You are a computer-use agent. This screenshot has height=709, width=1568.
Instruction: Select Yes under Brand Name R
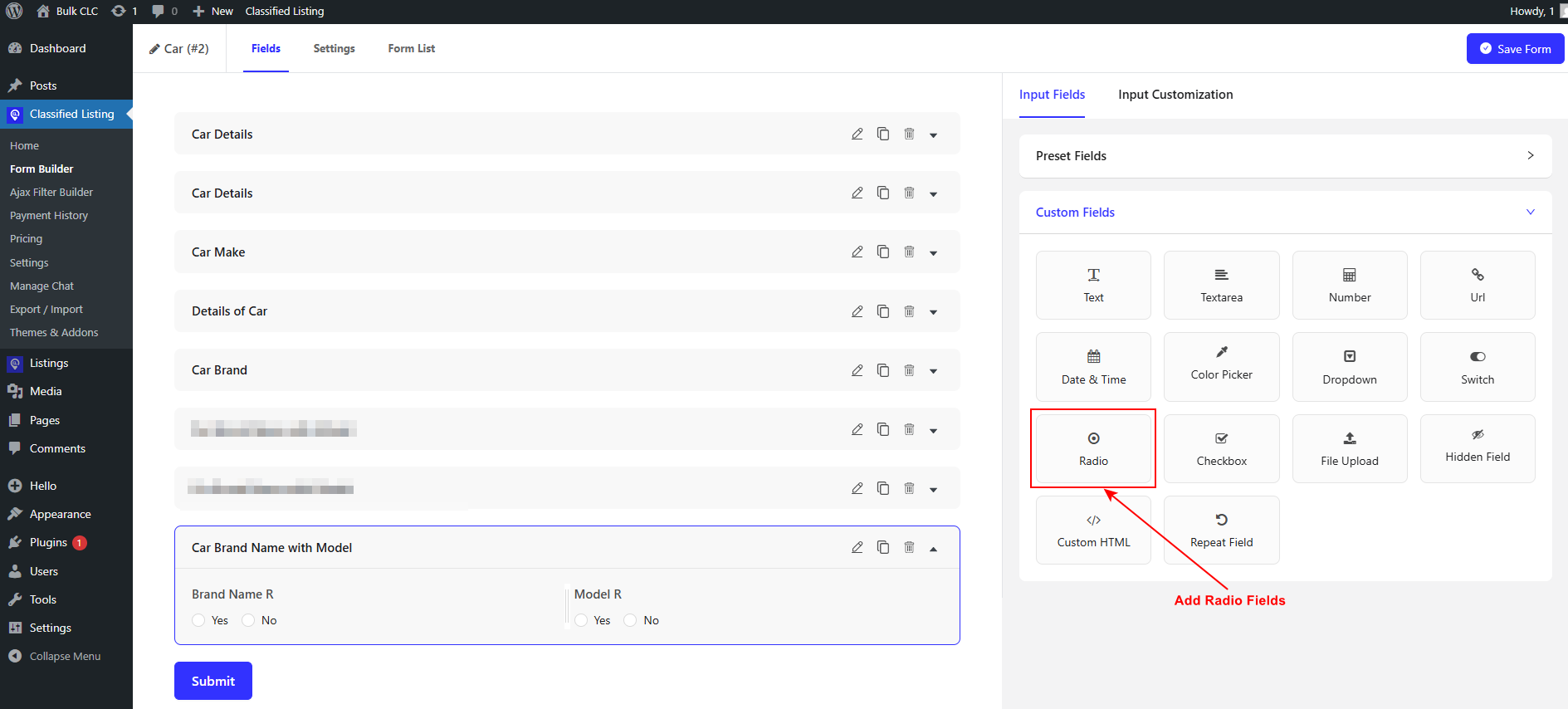198,620
